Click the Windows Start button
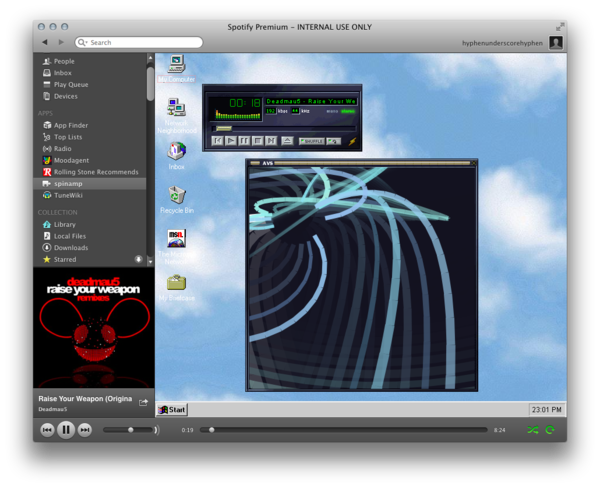 click(172, 410)
